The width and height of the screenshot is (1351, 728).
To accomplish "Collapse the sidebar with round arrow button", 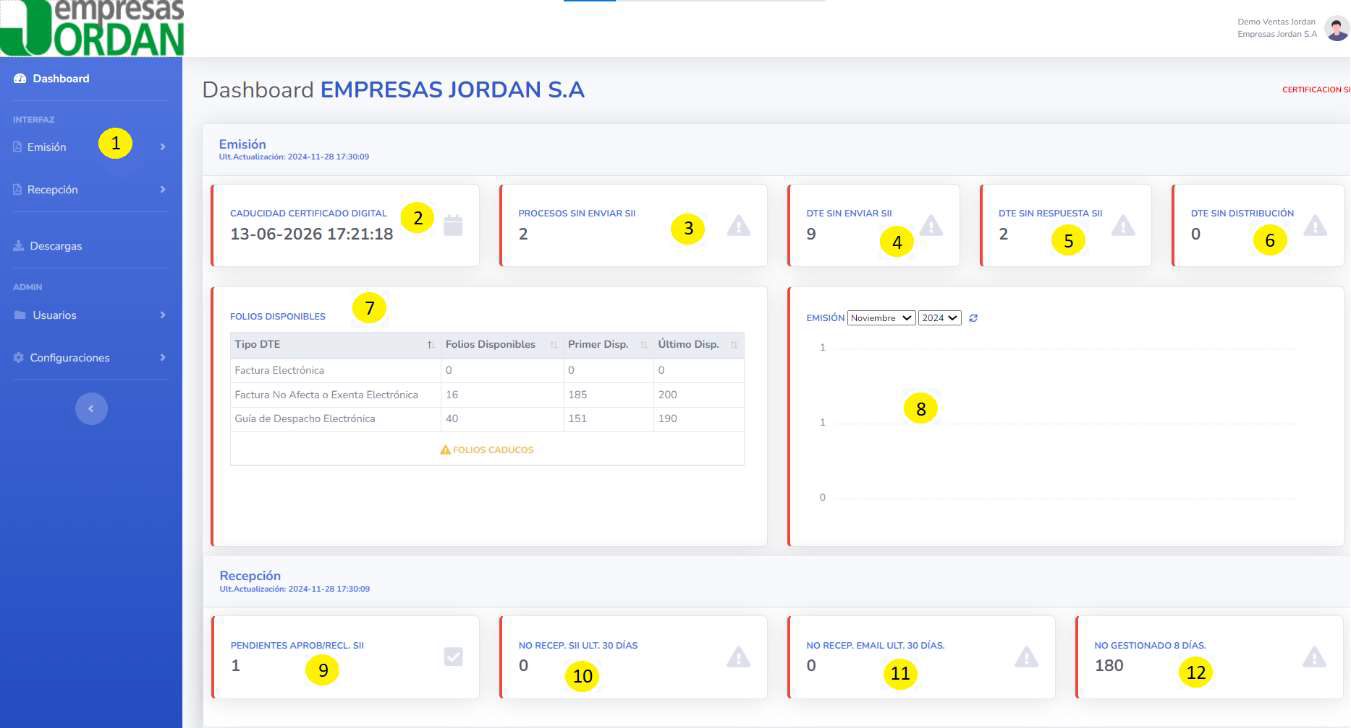I will click(91, 408).
